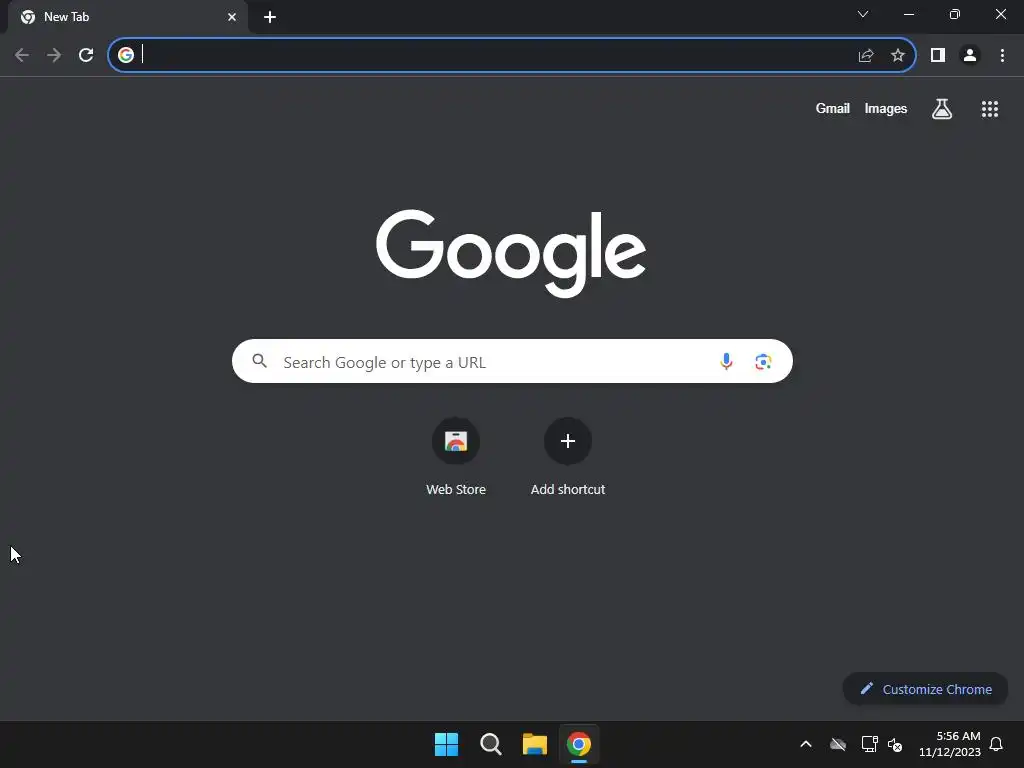The width and height of the screenshot is (1024, 768).
Task: Show hidden system tray icons
Action: 806,744
